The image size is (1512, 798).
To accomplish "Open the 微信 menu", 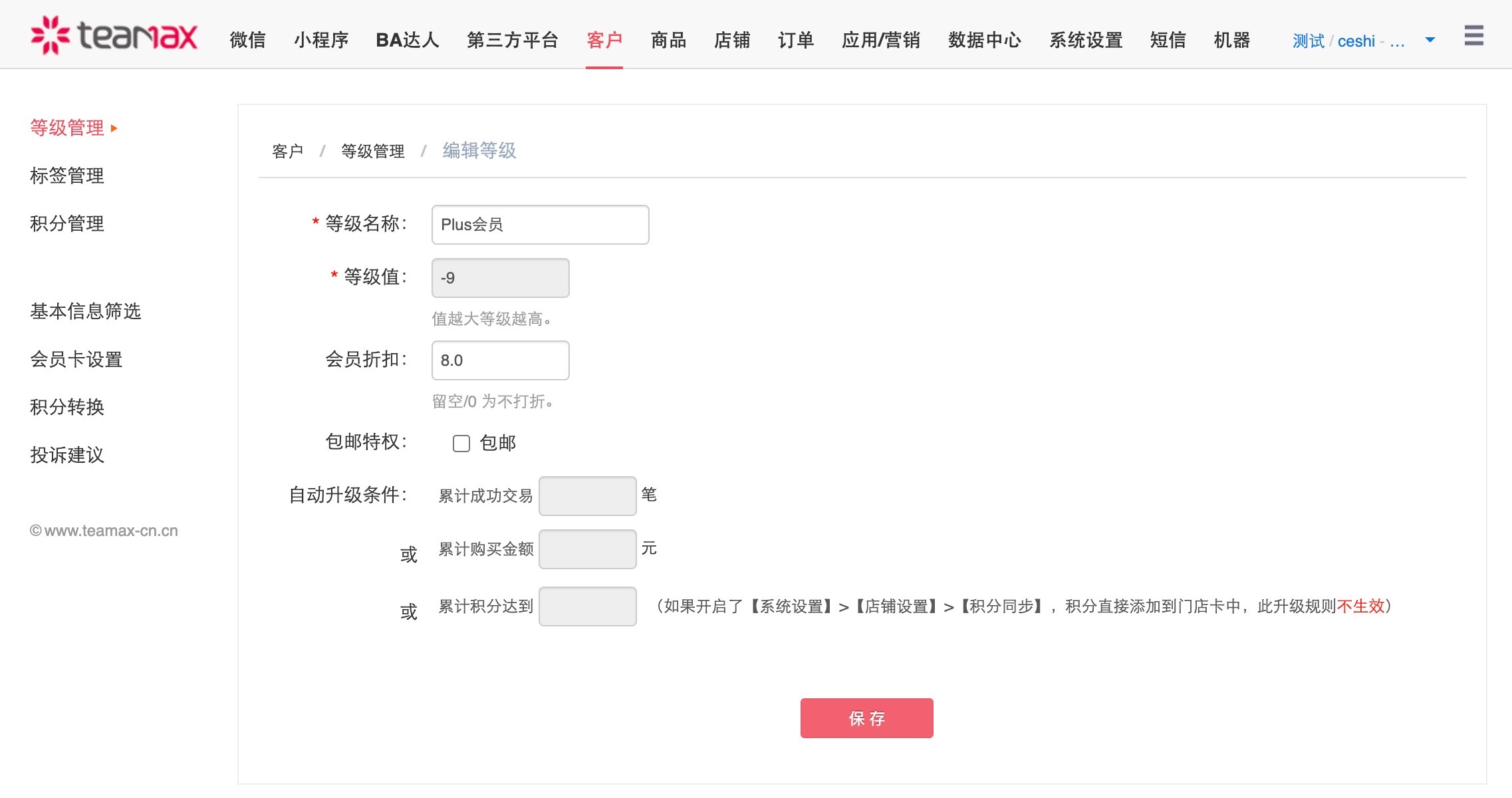I will click(247, 40).
